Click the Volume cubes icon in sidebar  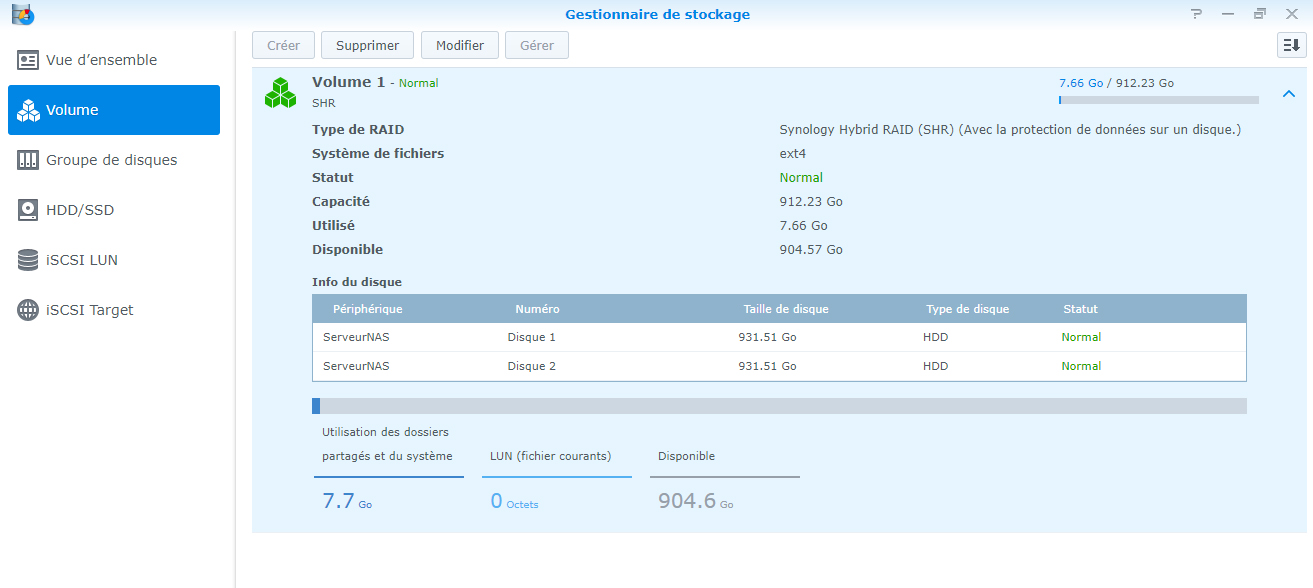[28, 110]
